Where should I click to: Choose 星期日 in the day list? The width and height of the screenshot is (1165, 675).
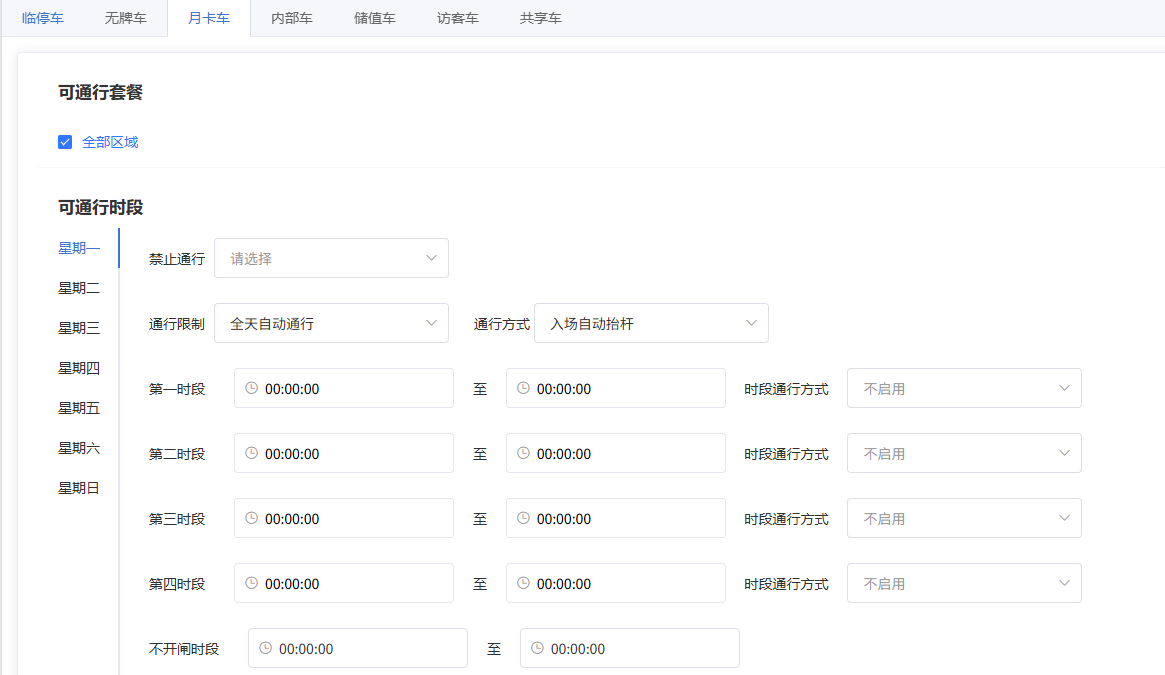(x=79, y=488)
